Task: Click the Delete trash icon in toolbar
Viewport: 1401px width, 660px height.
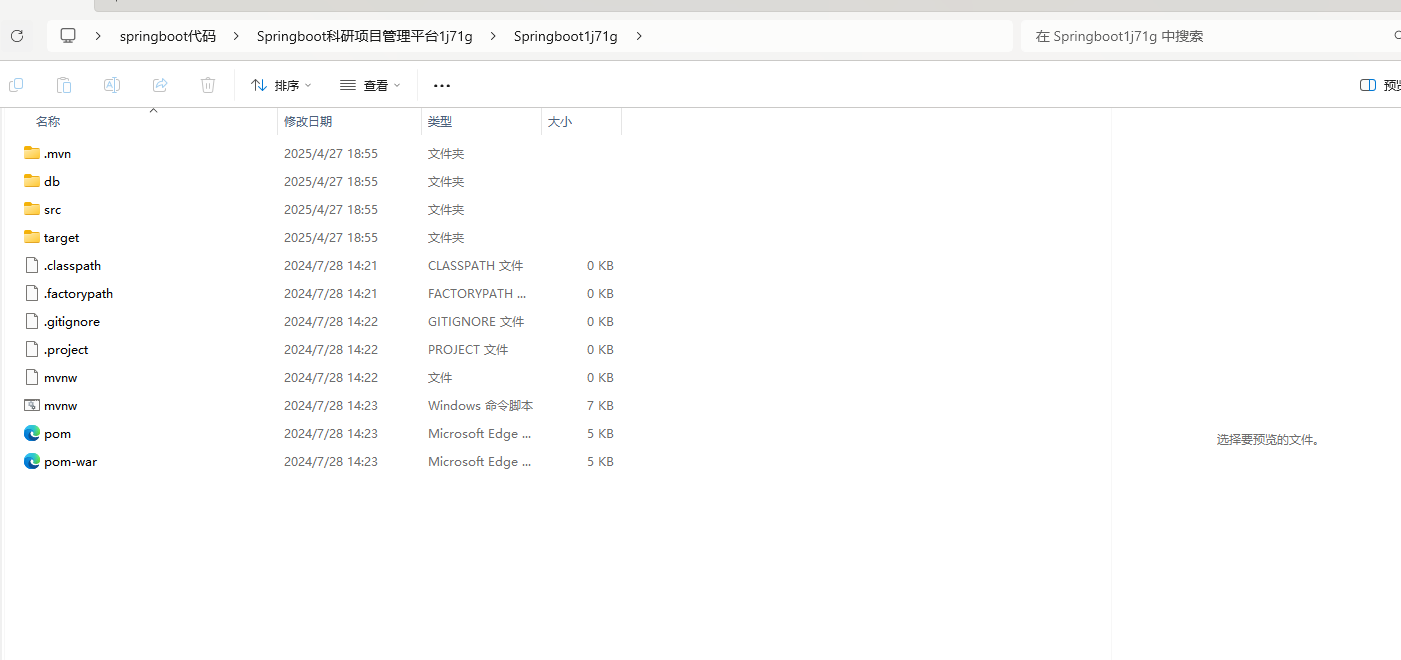Action: (208, 85)
